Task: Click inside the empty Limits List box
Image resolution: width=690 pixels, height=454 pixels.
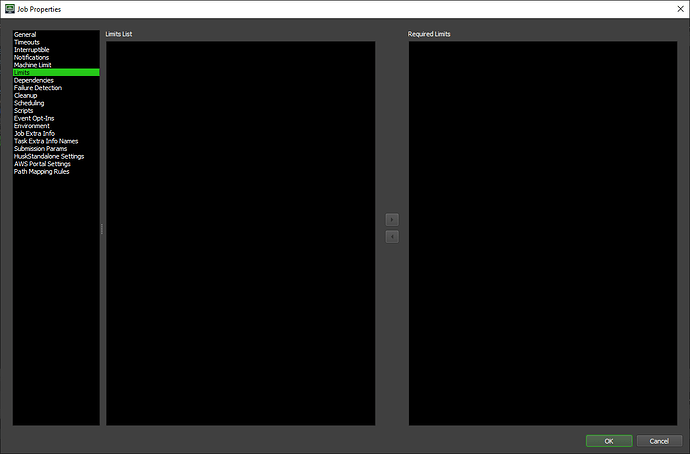Action: pyautogui.click(x=241, y=233)
